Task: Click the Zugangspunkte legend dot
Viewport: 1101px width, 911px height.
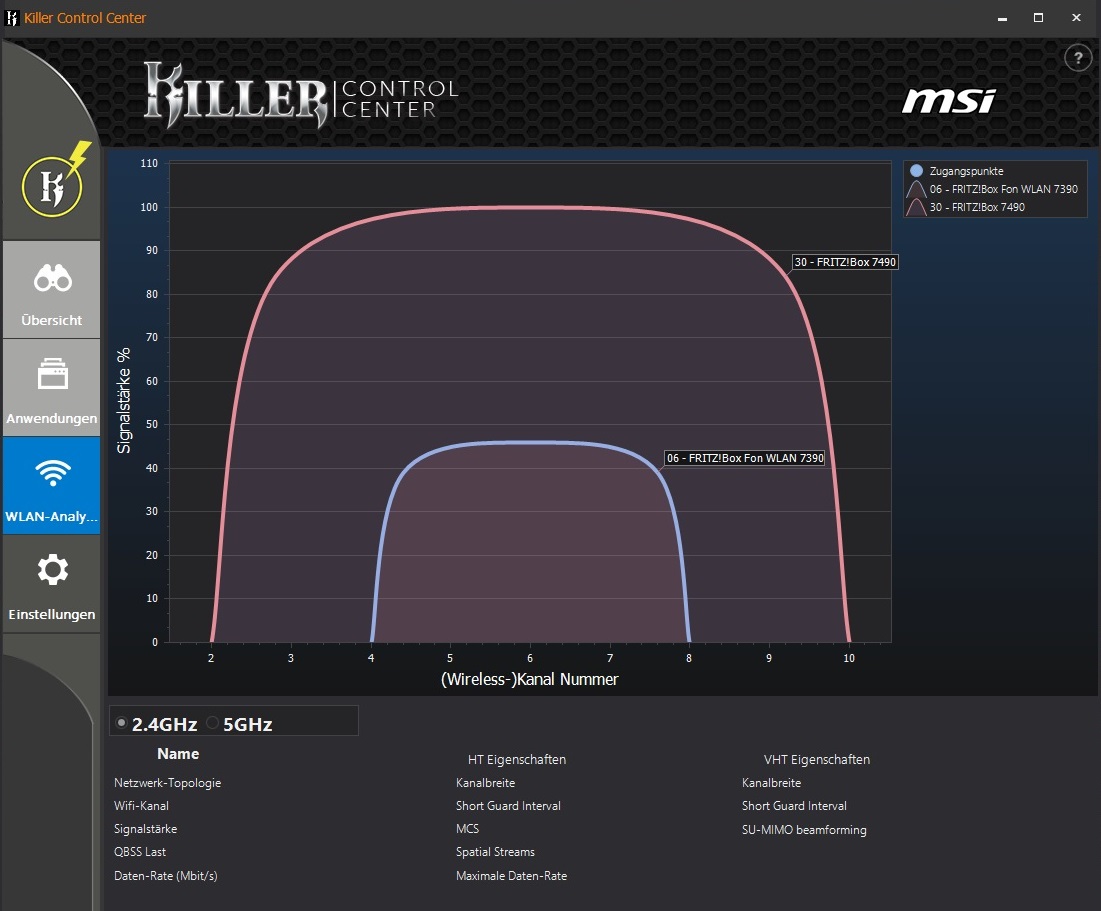Action: [x=916, y=171]
